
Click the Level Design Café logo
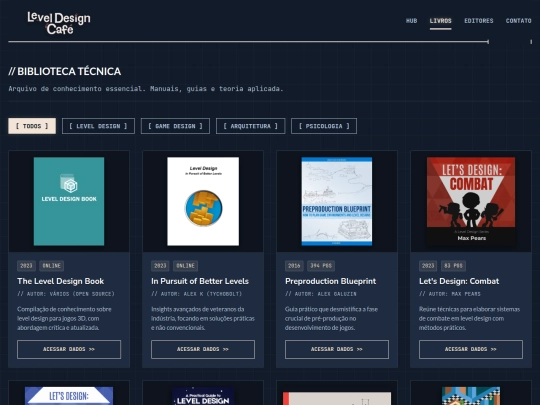(59, 23)
